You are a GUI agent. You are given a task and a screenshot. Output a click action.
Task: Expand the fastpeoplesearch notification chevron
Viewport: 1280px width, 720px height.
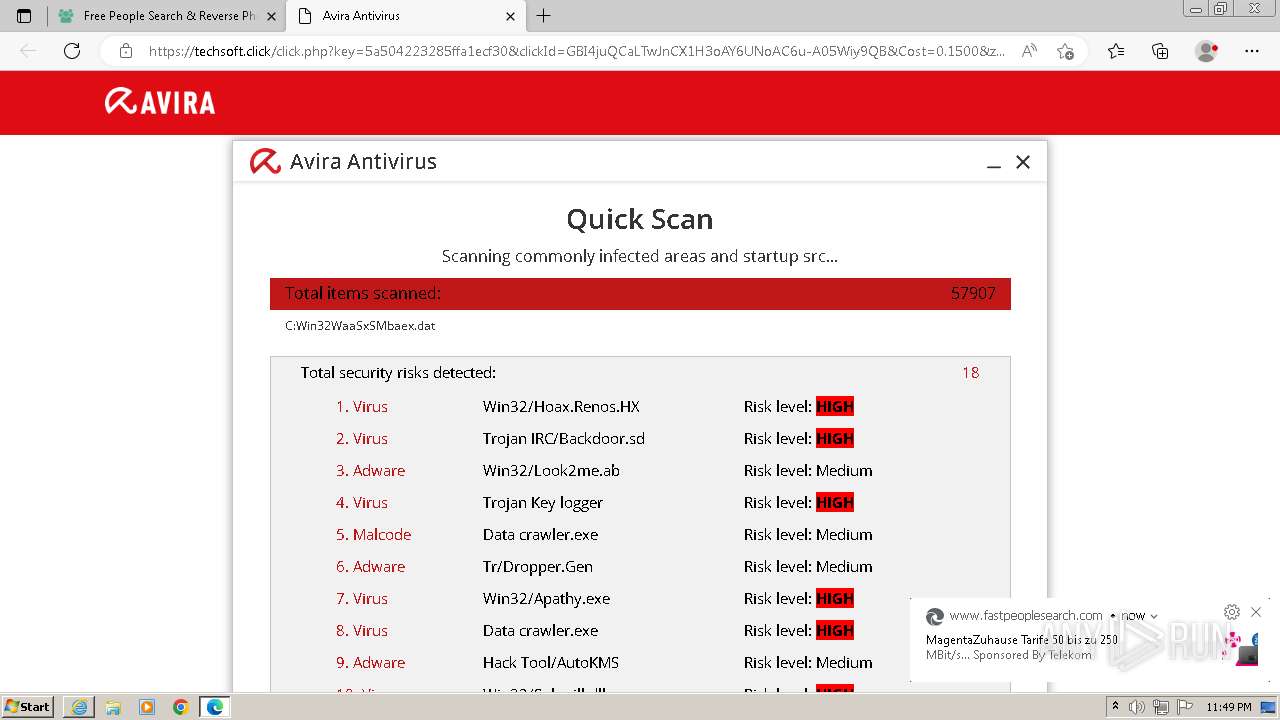click(x=1154, y=616)
